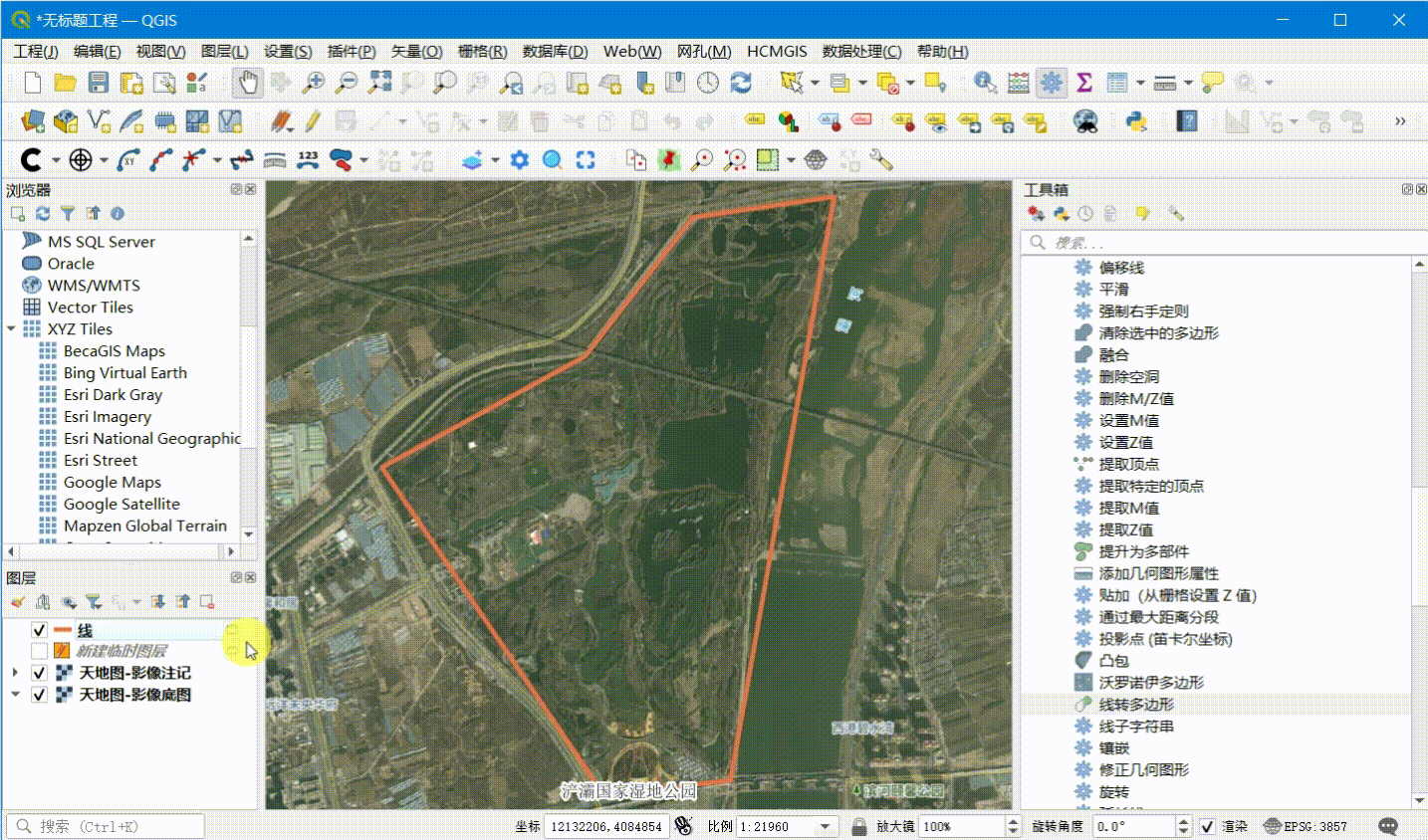Collapse the XYZ Tiles tree node
1428x840 pixels.
12,328
